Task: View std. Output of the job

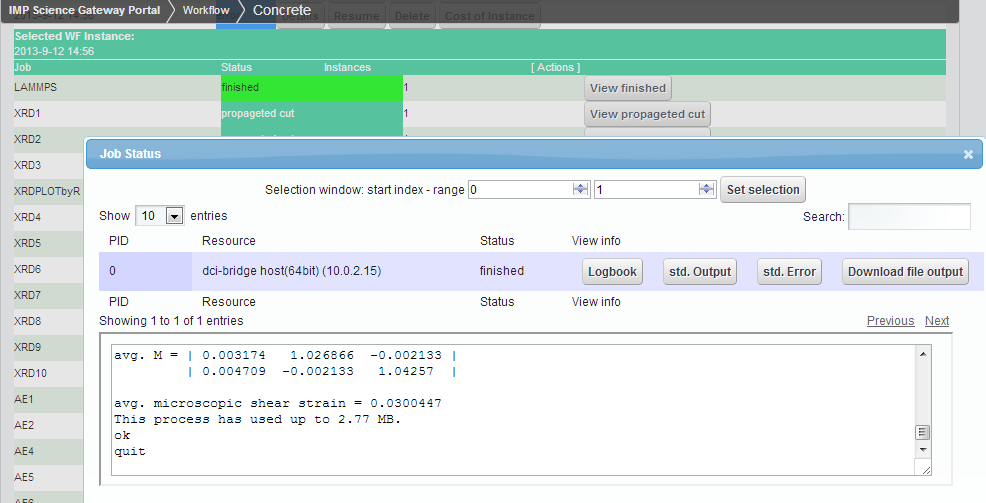Action: 699,271
